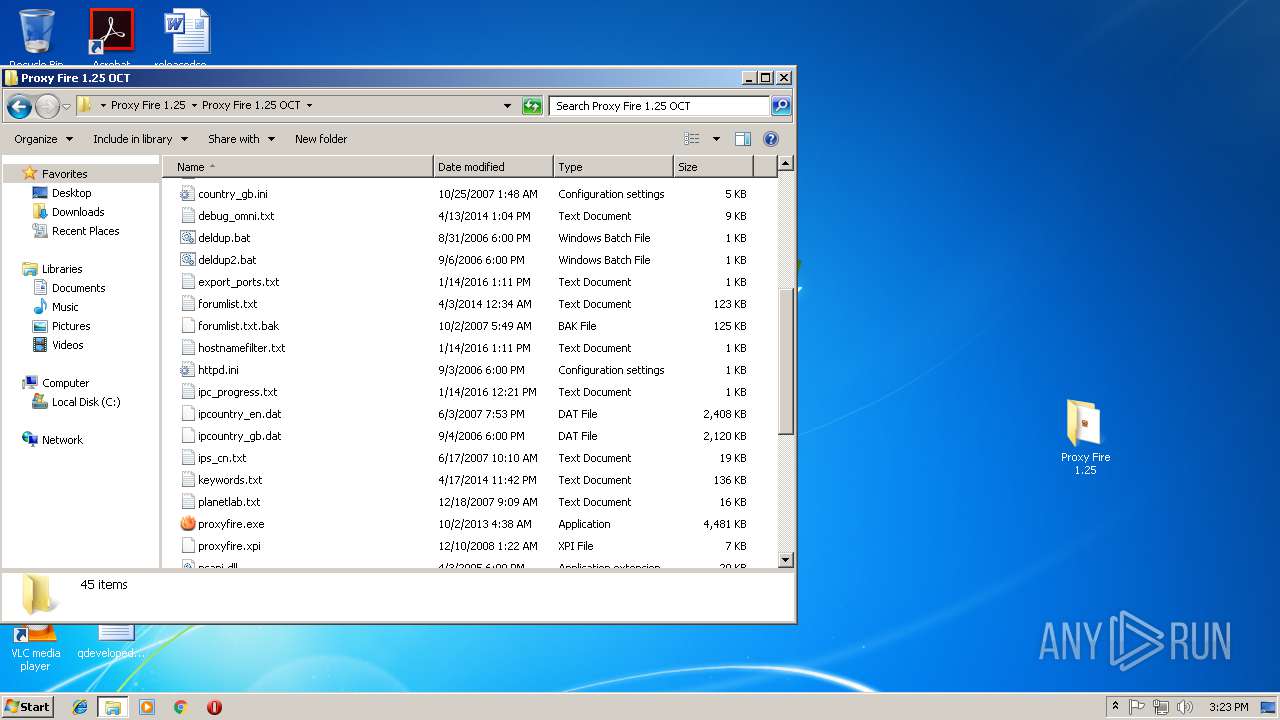
Task: Select hostnamefilter.txt file
Action: coord(241,348)
